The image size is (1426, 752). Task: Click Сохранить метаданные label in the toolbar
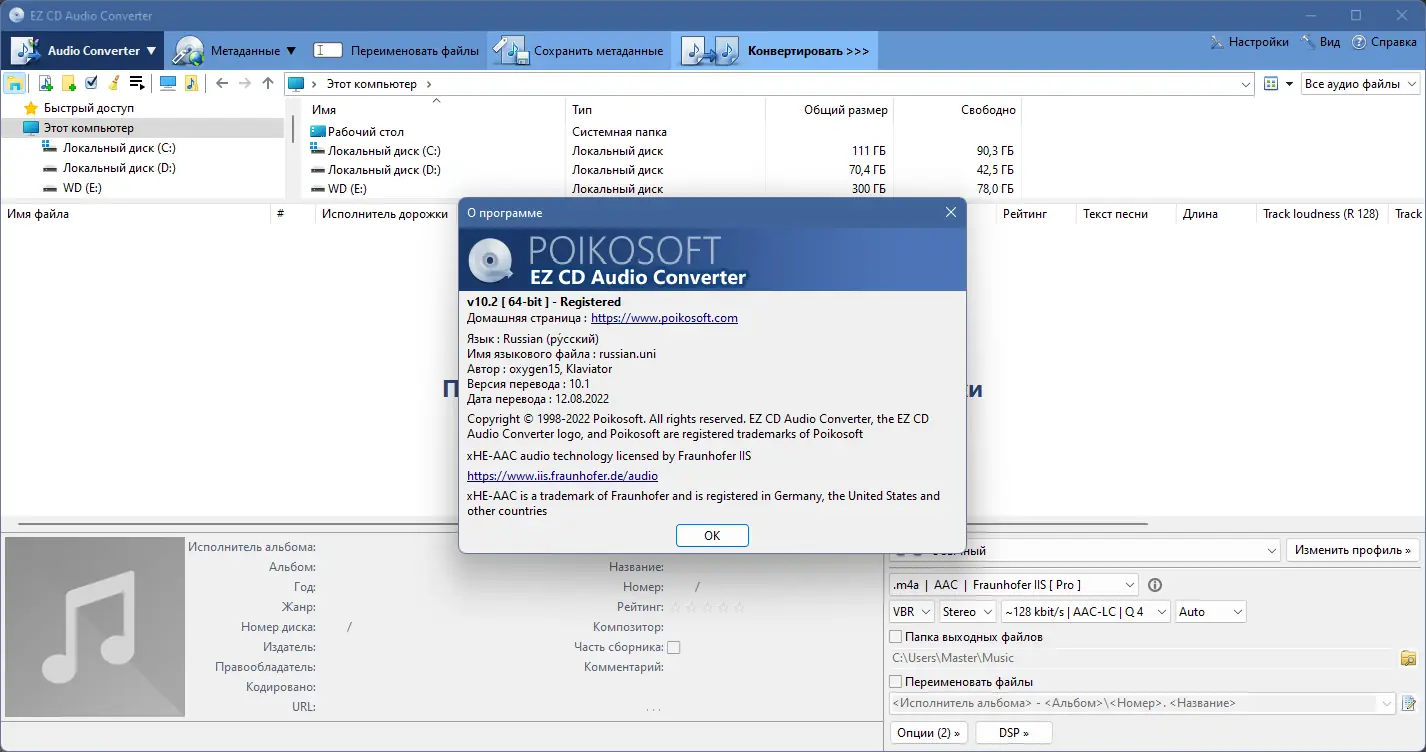[598, 51]
